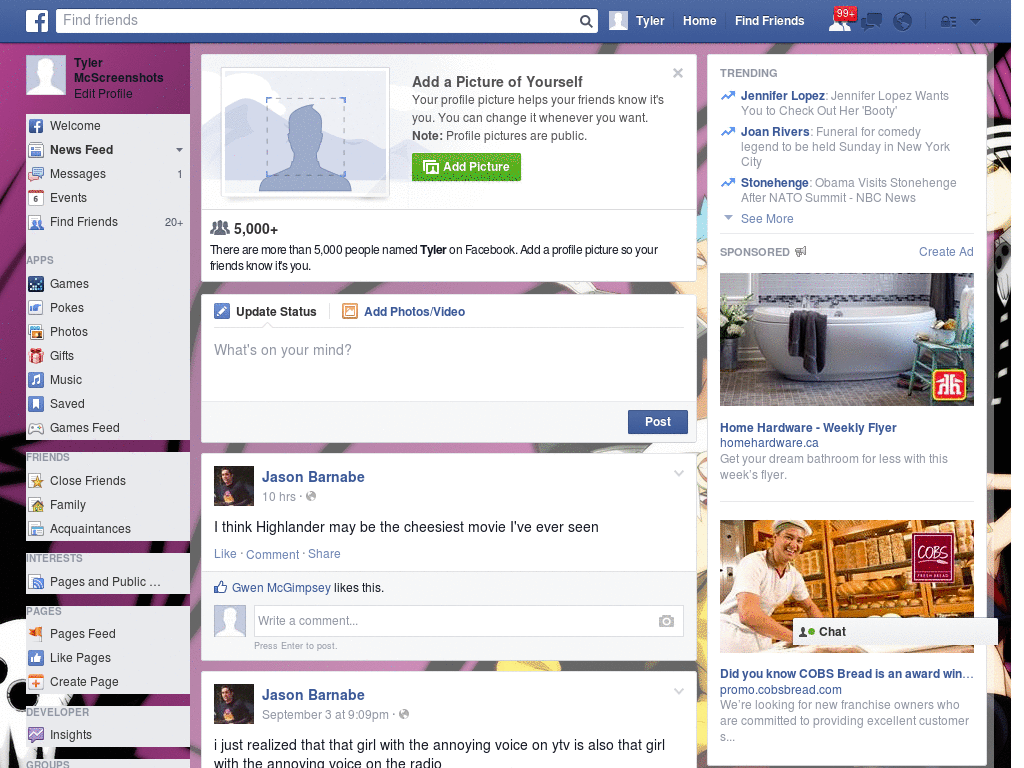Open the Games Feed controller icon
The image size is (1024, 768).
click(x=36, y=428)
